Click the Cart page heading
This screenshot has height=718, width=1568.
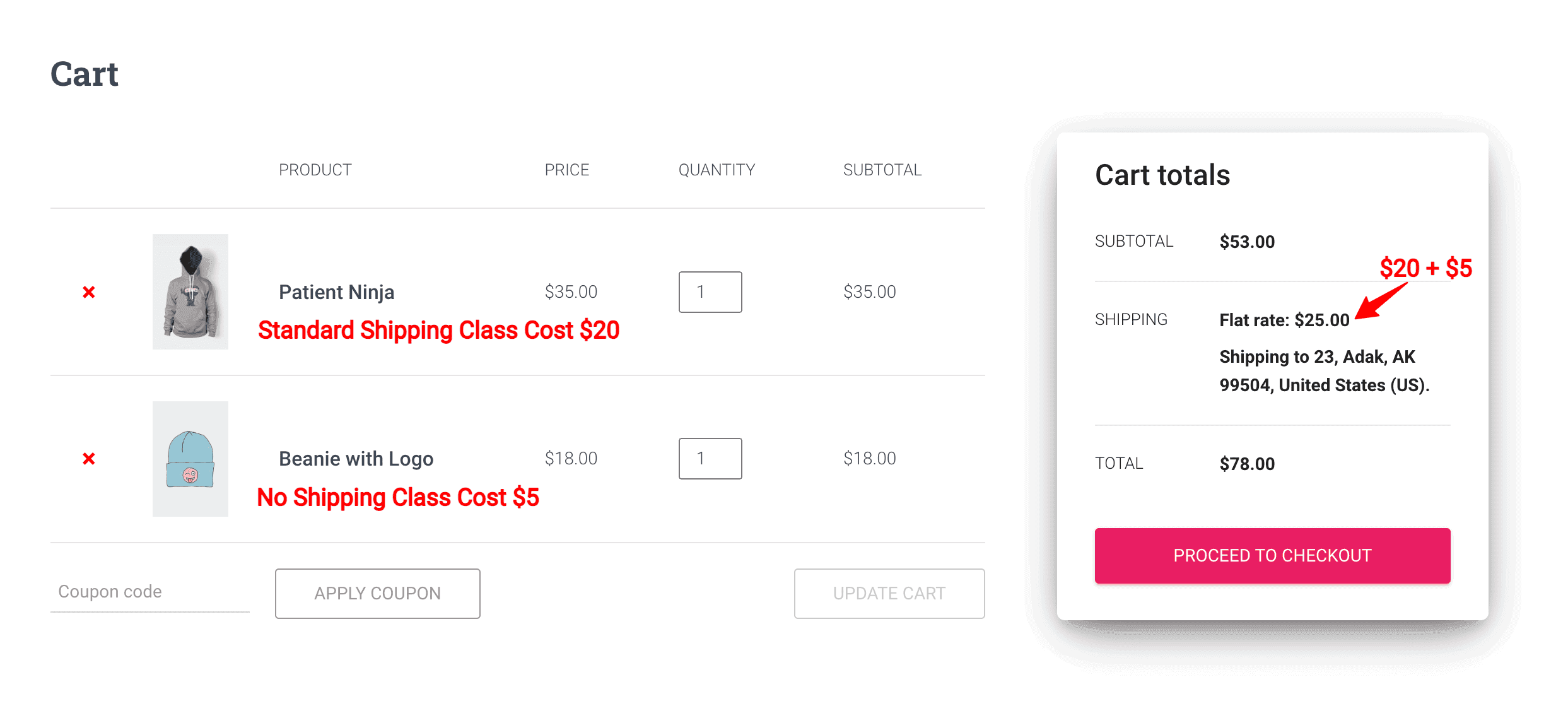[x=85, y=74]
